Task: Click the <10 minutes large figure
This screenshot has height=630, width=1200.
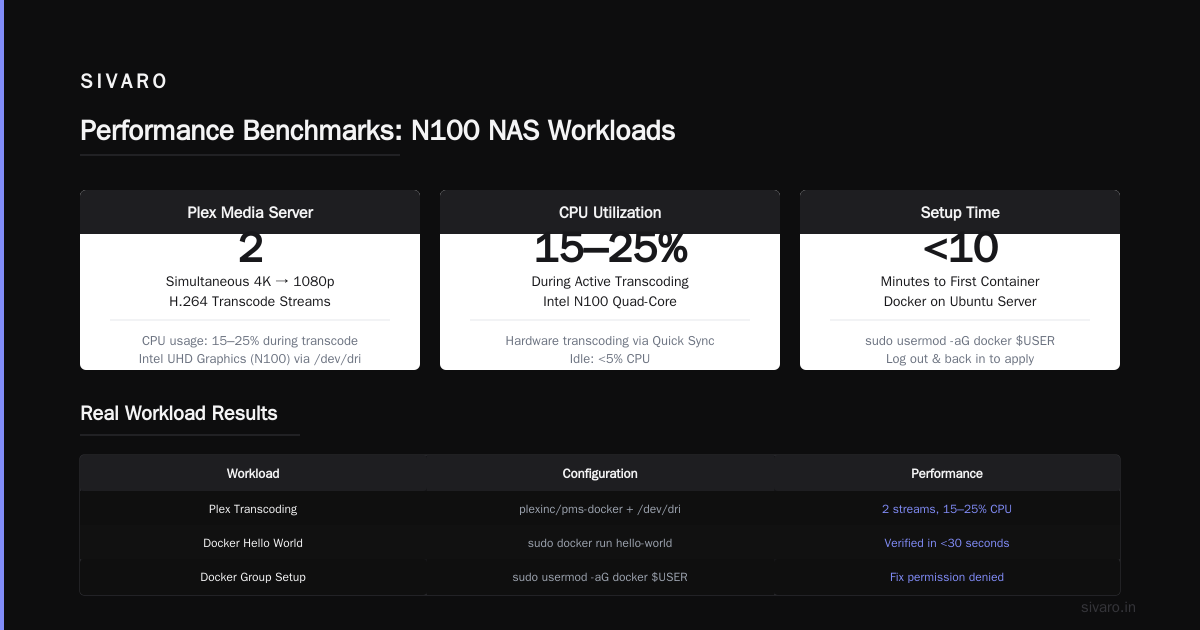Action: (960, 249)
